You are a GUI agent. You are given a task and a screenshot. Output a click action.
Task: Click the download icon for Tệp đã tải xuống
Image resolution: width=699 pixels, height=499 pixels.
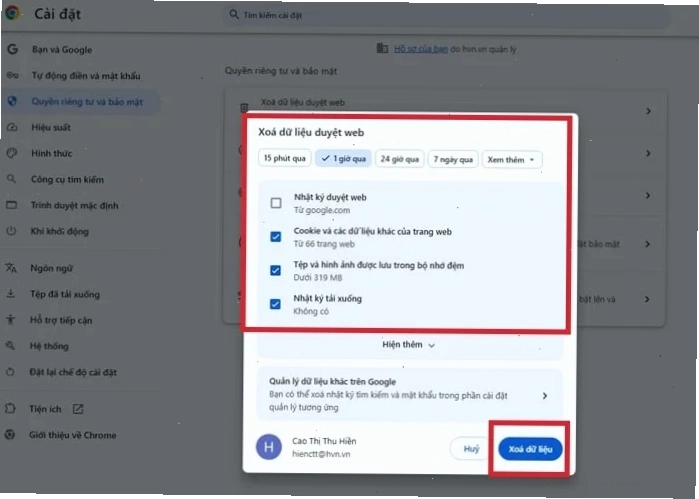11,293
